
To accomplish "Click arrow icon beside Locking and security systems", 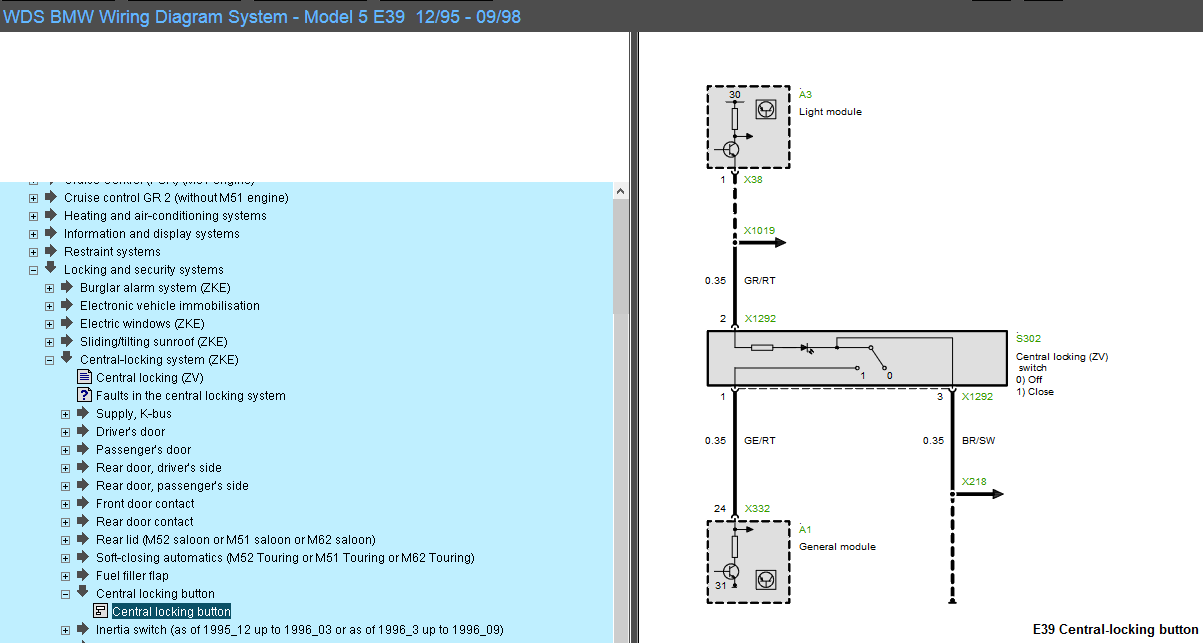I will click(x=51, y=269).
